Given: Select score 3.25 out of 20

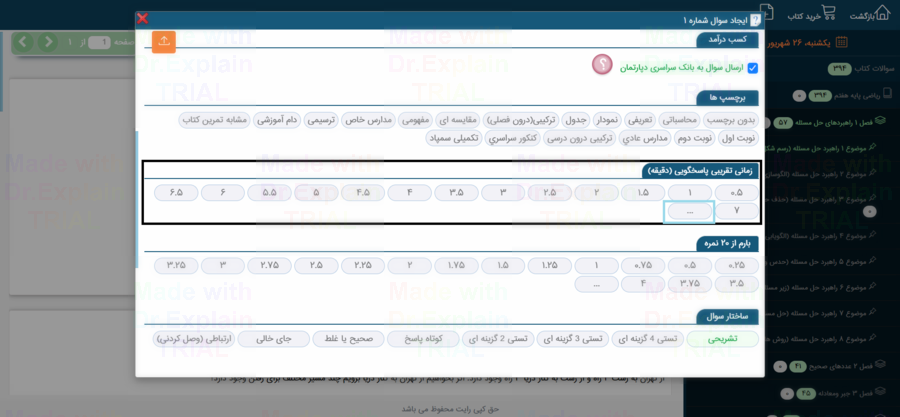Looking at the screenshot, I should coord(176,266).
